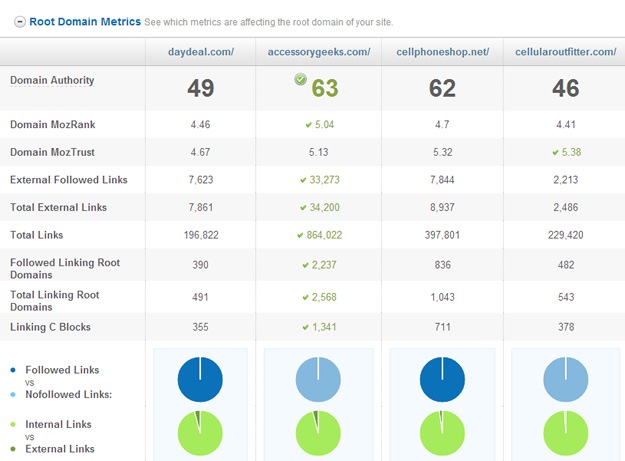Click total linking root domains value 1,043
Image resolution: width=625 pixels, height=461 pixels.
tap(442, 297)
